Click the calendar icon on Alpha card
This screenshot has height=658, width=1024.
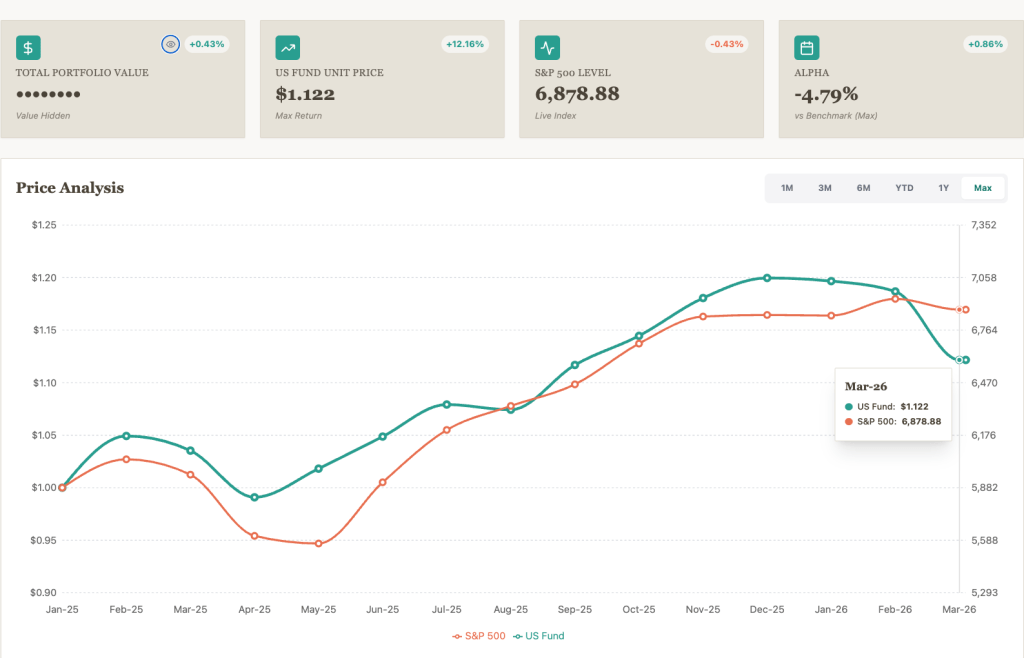[806, 47]
